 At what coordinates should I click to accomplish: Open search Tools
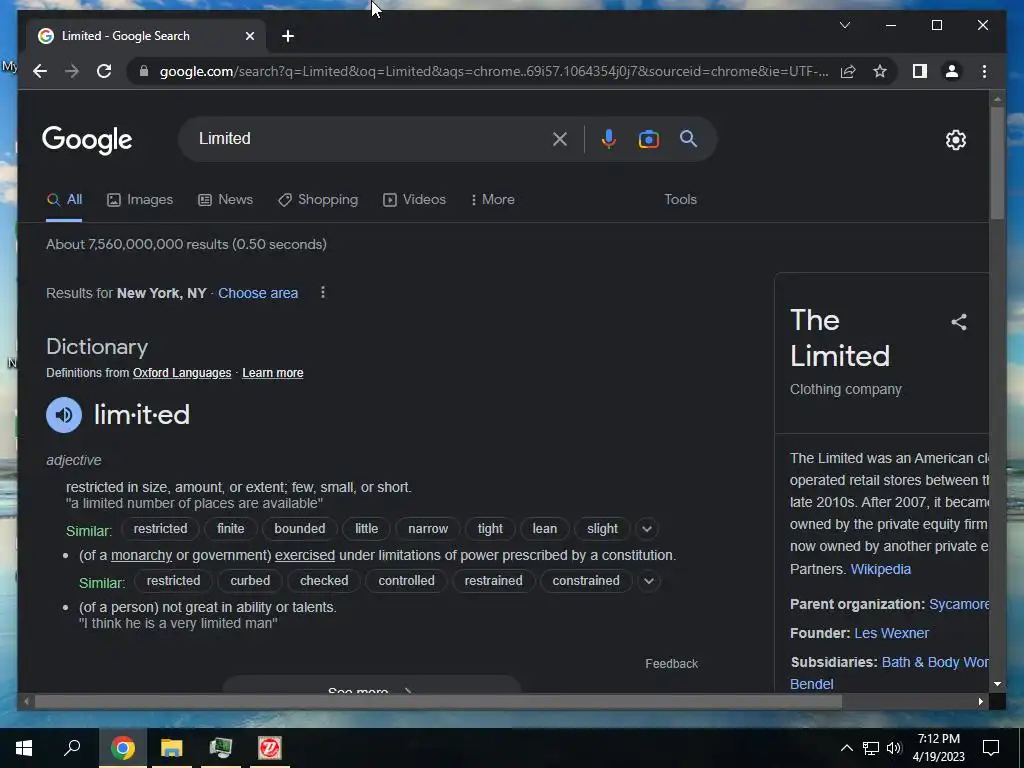[680, 200]
